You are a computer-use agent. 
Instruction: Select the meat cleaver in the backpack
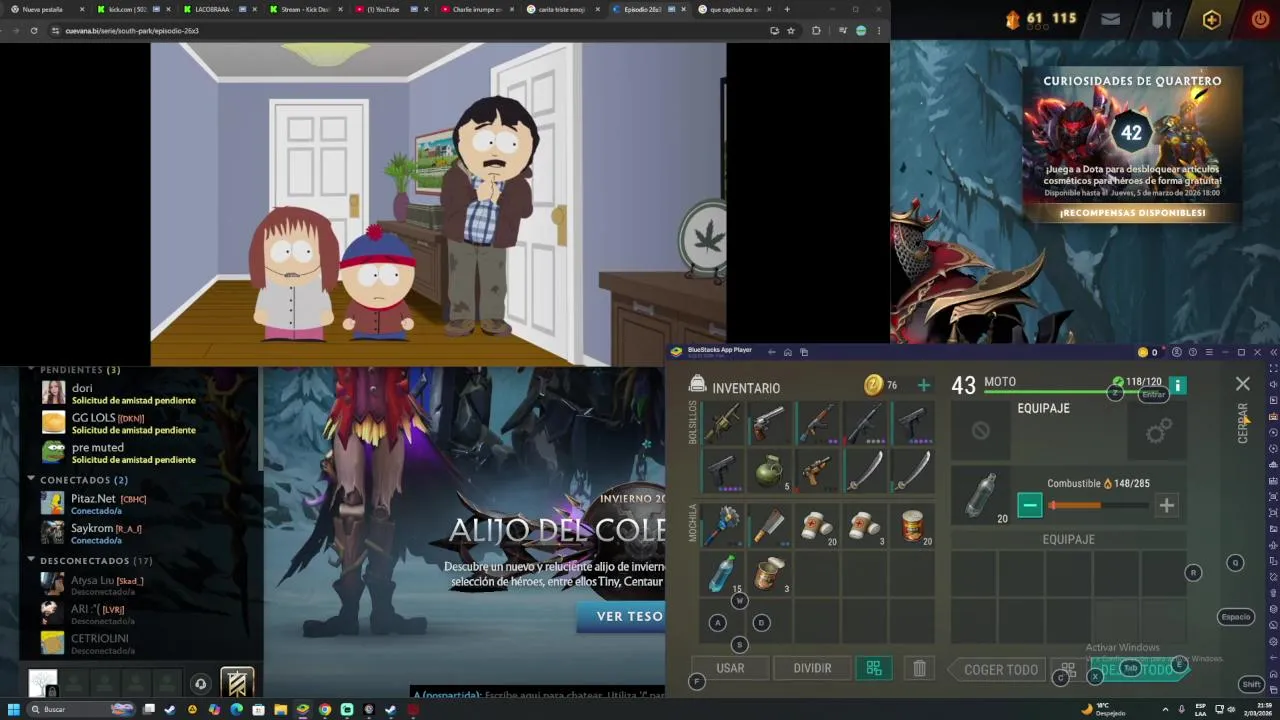[x=769, y=526]
